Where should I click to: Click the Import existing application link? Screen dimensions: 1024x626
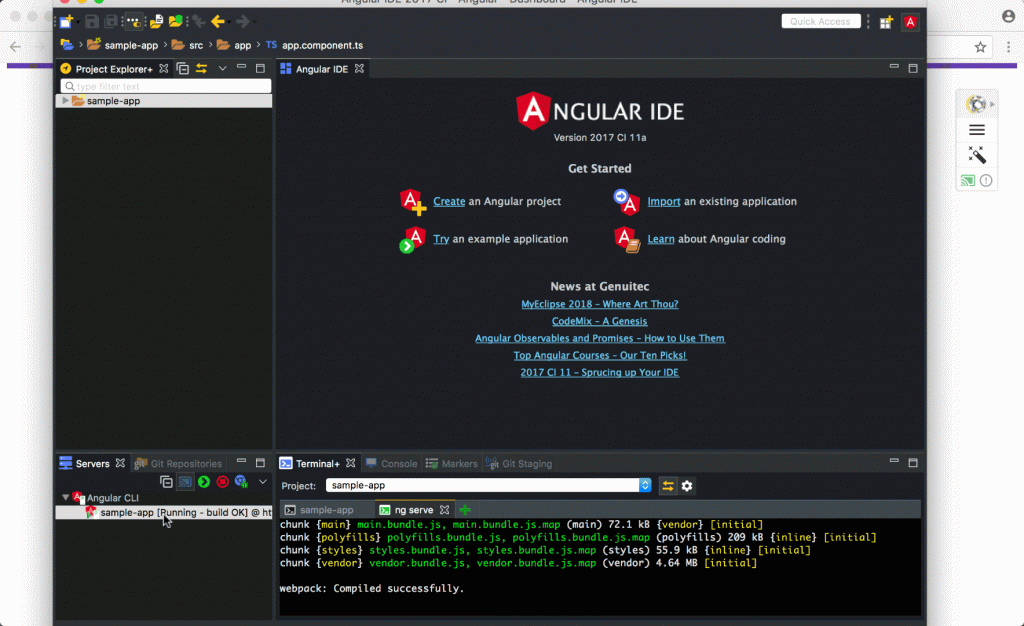point(664,201)
